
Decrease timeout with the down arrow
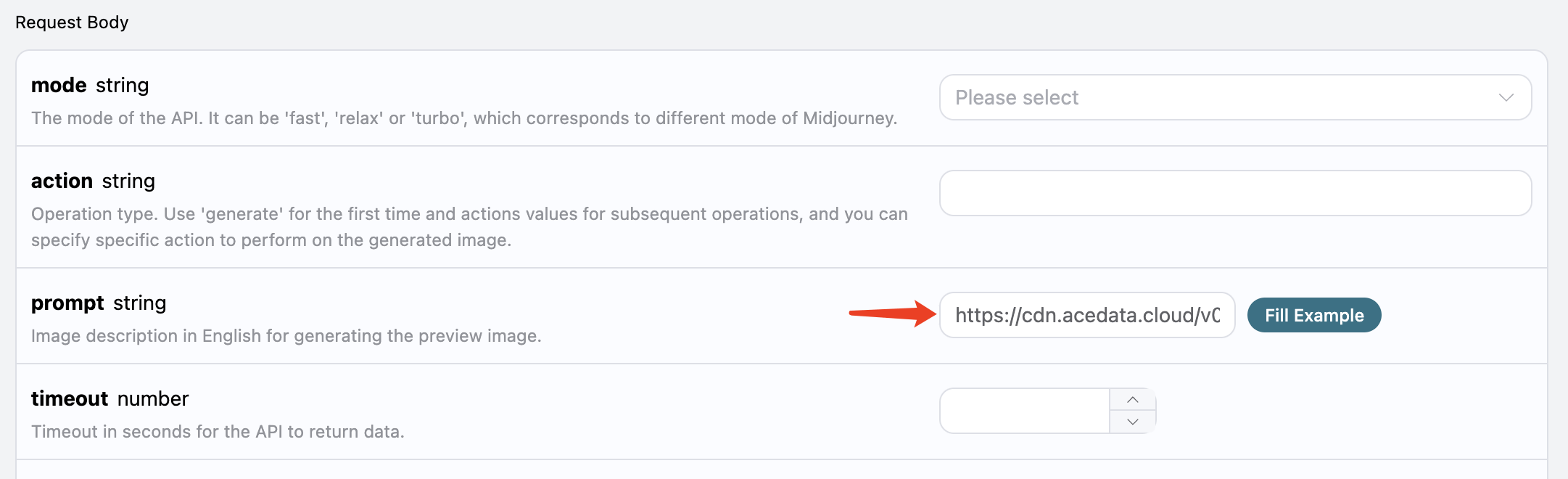click(x=1133, y=422)
